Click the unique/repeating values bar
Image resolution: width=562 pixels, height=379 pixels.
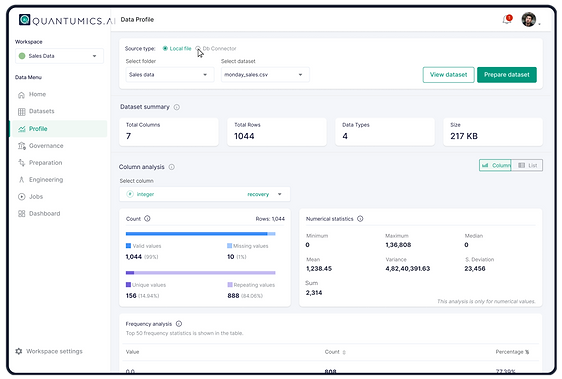[x=200, y=273]
